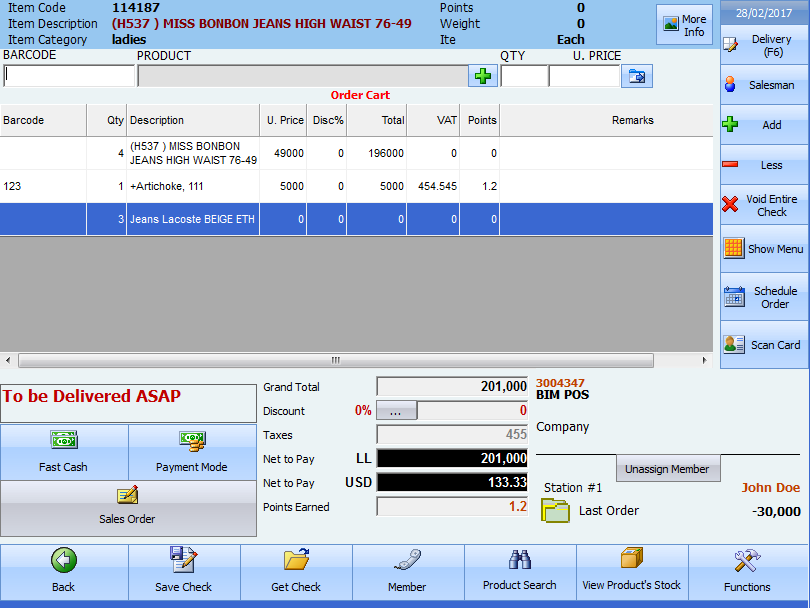Image resolution: width=810 pixels, height=608 pixels.
Task: Click the VAT column header
Action: [433, 120]
